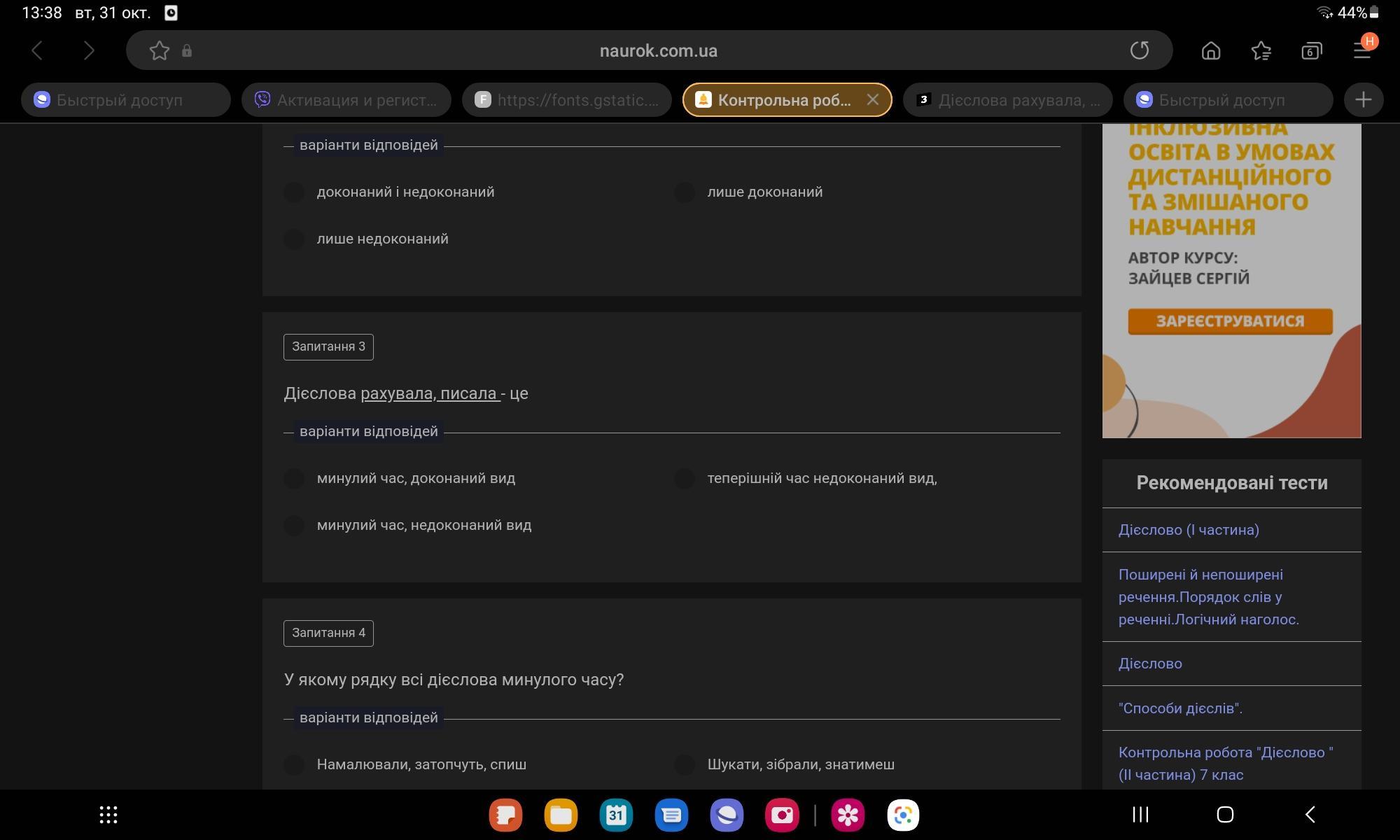The image size is (1400, 840).
Task: Bookmark the page using the address bar star
Action: point(159,50)
